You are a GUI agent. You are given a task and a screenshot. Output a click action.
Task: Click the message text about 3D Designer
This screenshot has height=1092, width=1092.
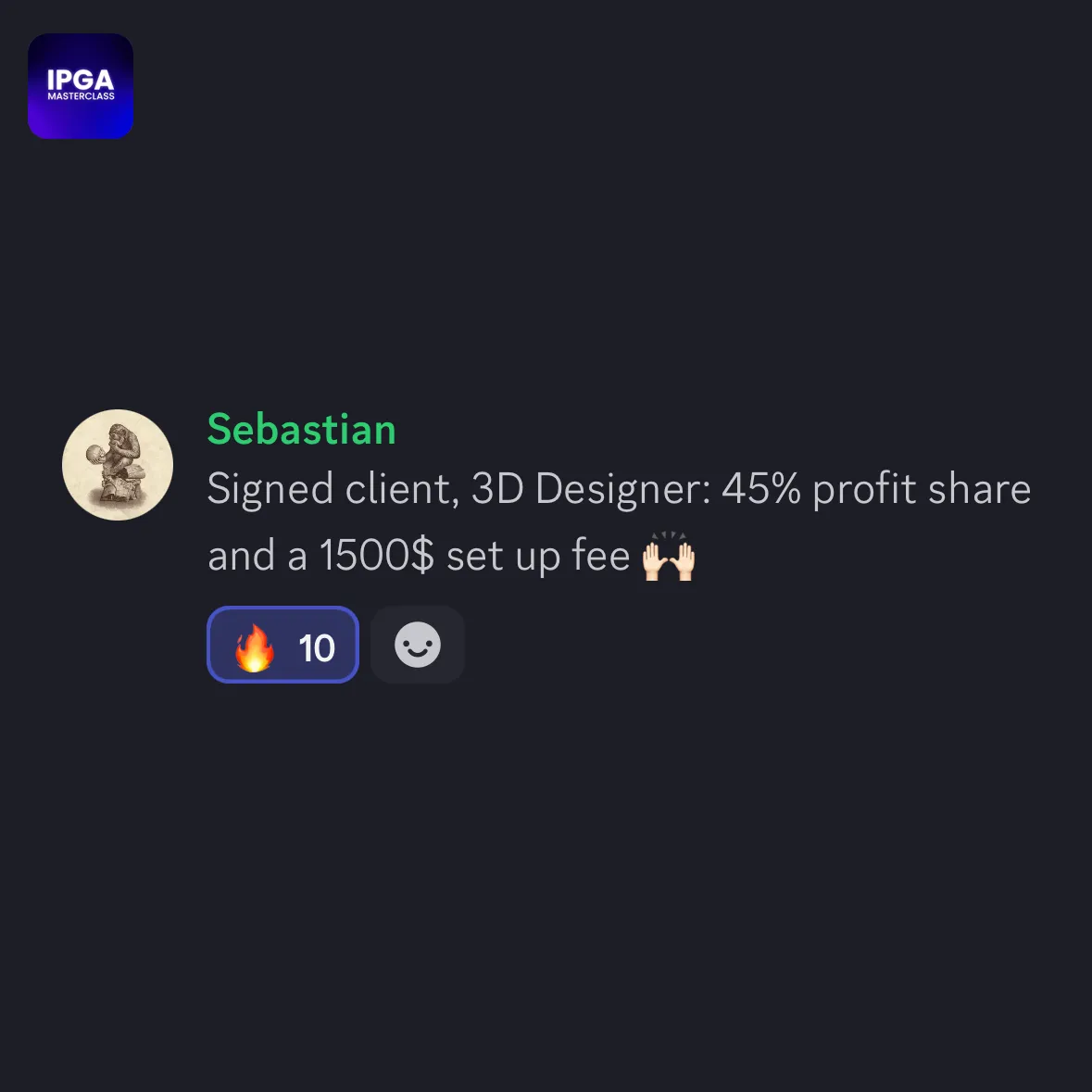[619, 522]
